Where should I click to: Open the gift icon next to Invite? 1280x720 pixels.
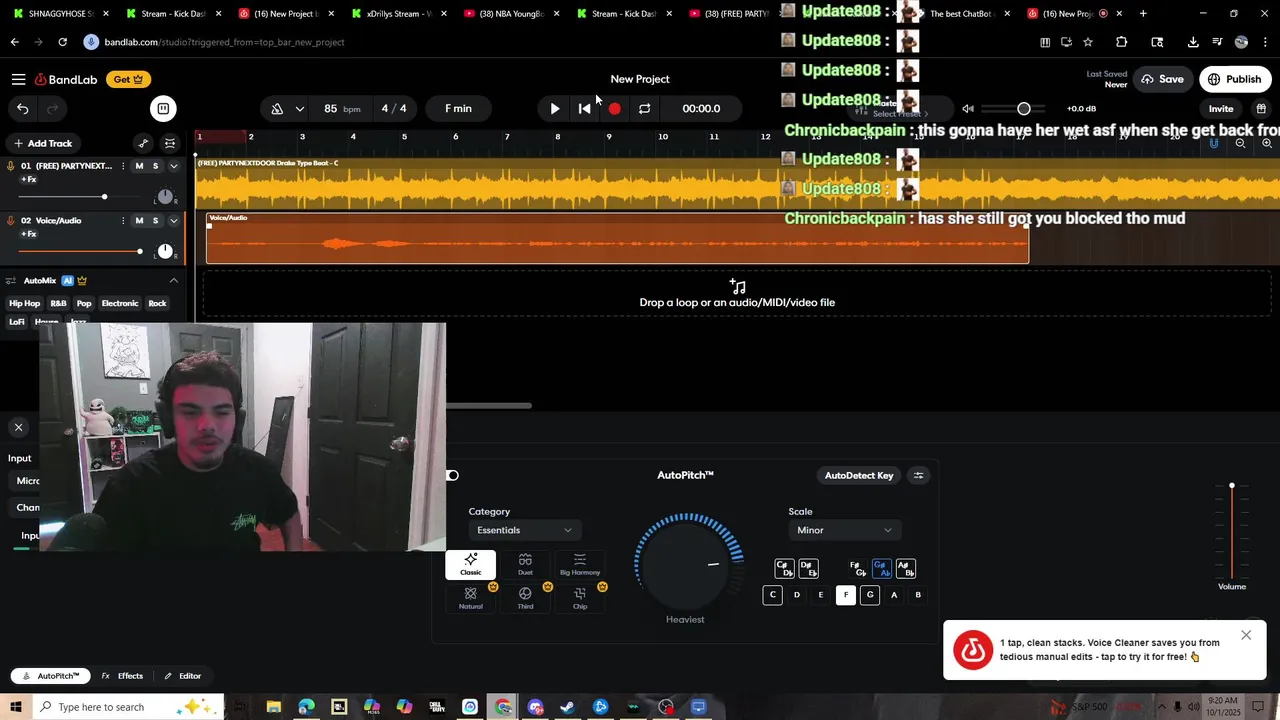coord(1261,108)
